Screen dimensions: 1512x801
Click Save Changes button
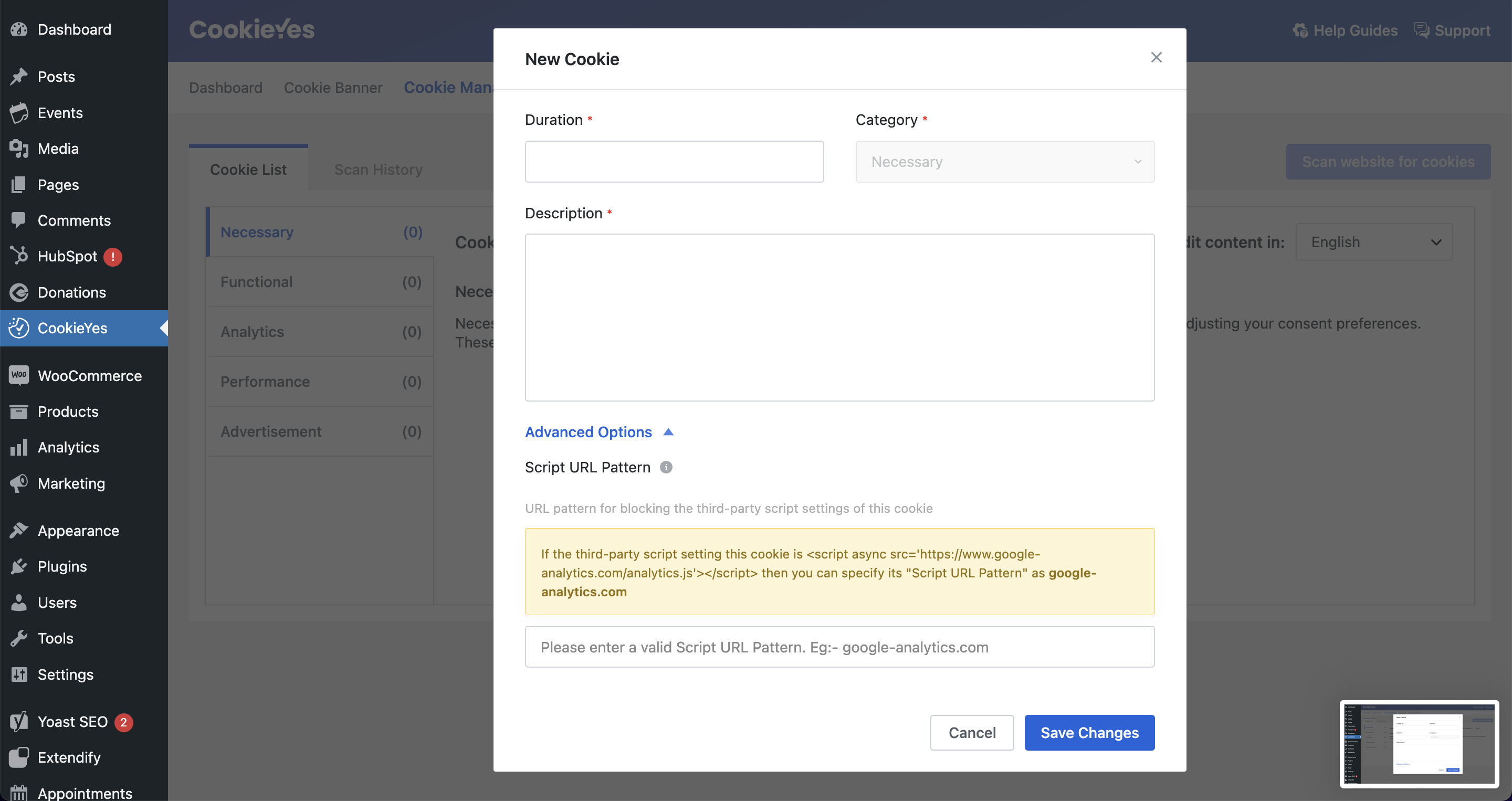[x=1090, y=732]
